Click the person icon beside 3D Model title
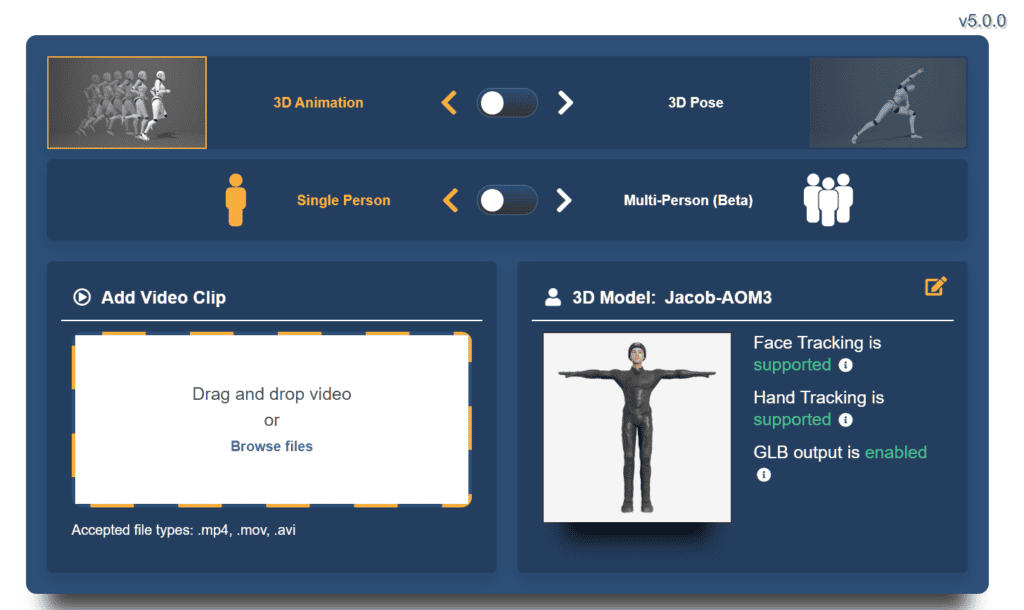Image resolution: width=1024 pixels, height=610 pixels. (553, 297)
